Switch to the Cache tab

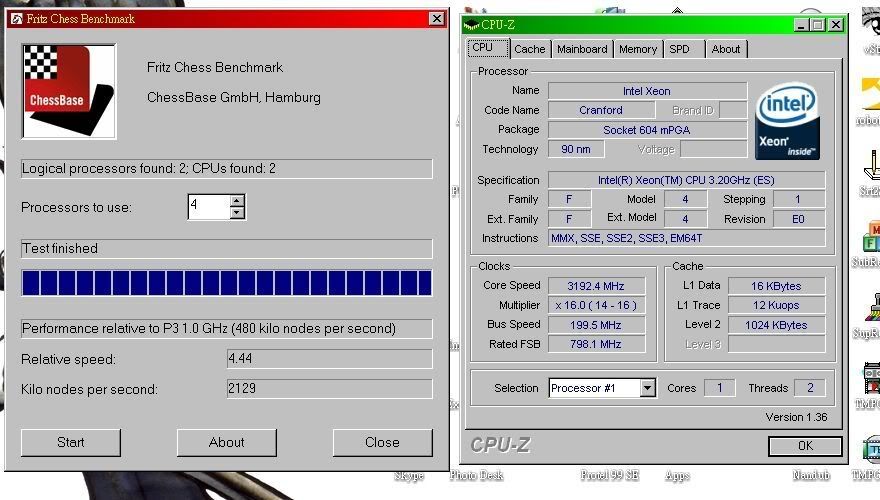click(x=530, y=49)
